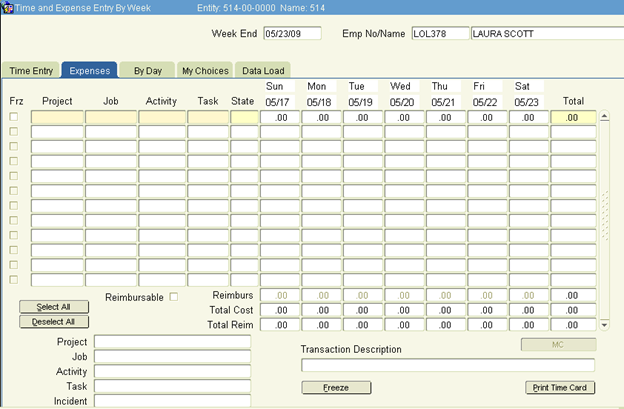Click the Week End date field

coord(292,33)
